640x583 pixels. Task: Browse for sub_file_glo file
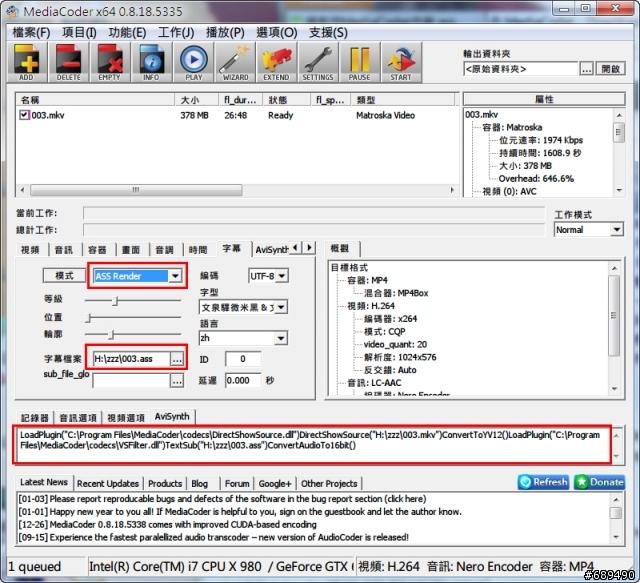pyautogui.click(x=177, y=381)
